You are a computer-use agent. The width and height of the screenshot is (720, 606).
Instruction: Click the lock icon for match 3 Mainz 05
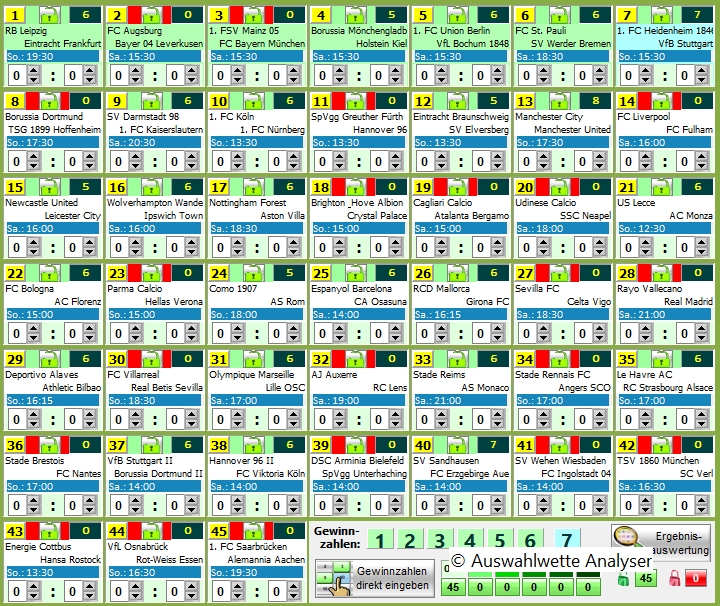[x=254, y=16]
